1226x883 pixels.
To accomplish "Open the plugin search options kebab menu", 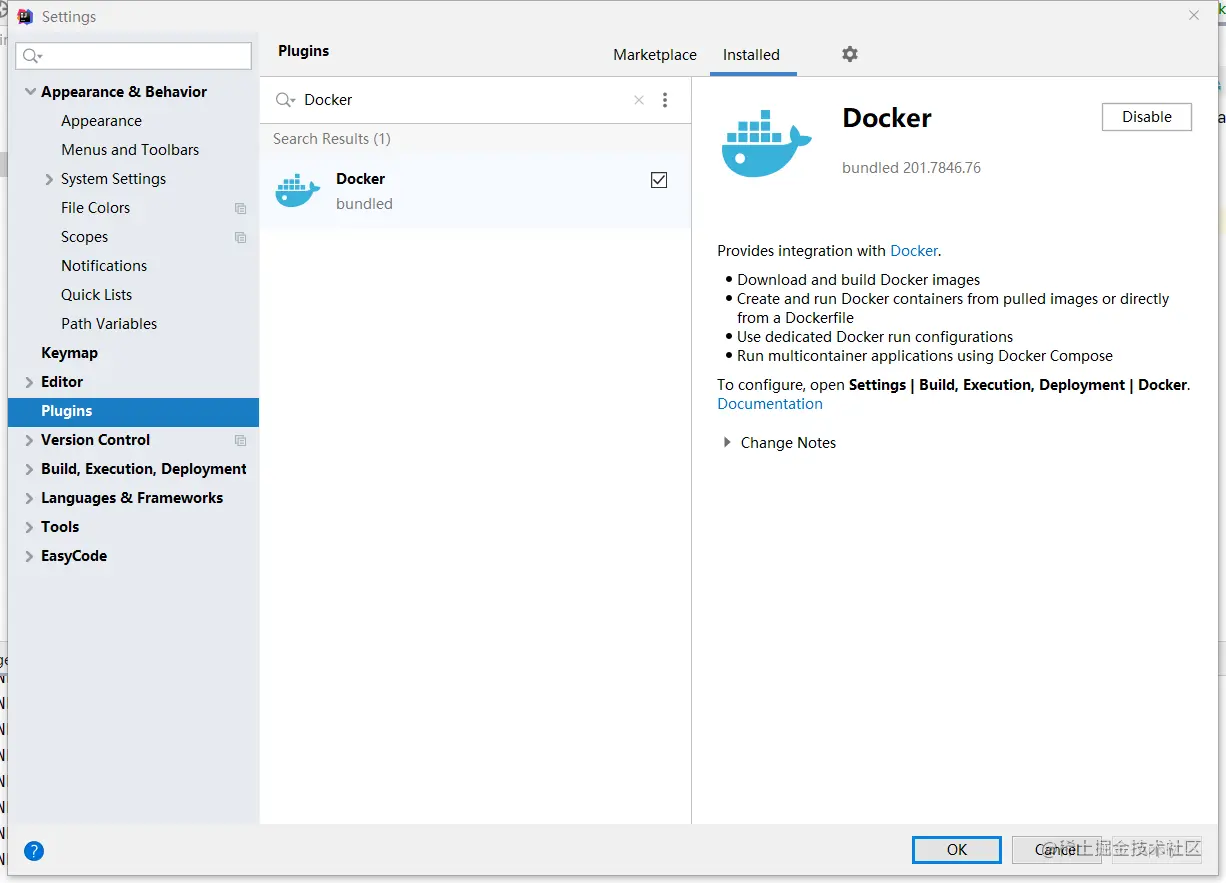I will [x=665, y=100].
